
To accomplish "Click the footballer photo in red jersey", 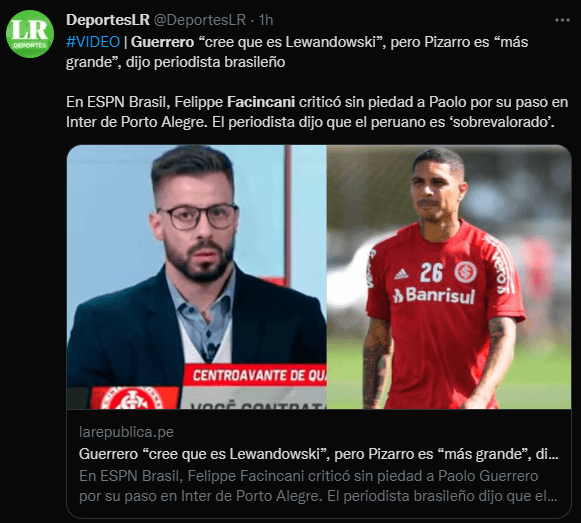I will (x=449, y=277).
